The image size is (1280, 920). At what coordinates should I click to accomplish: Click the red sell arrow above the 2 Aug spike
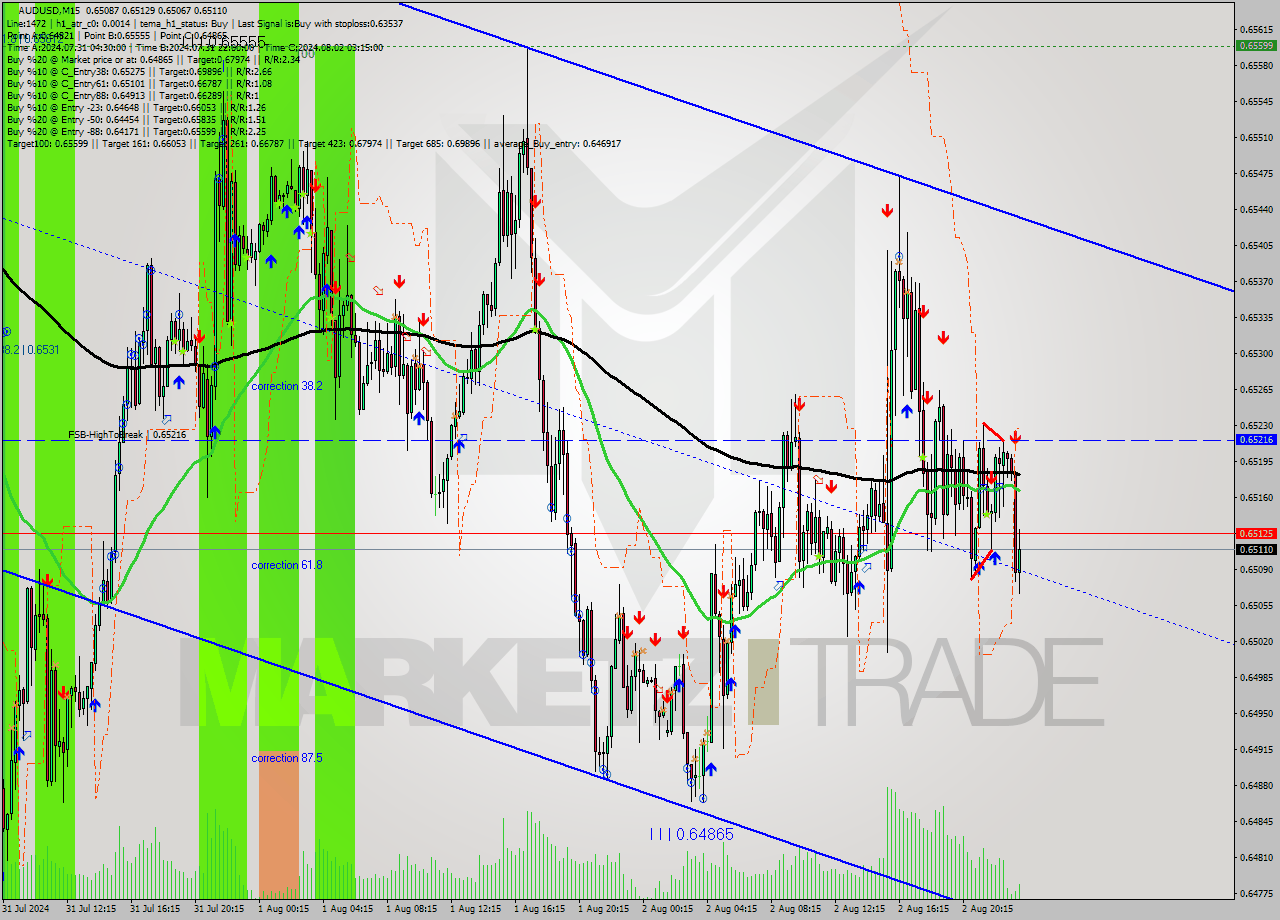pyautogui.click(x=887, y=211)
